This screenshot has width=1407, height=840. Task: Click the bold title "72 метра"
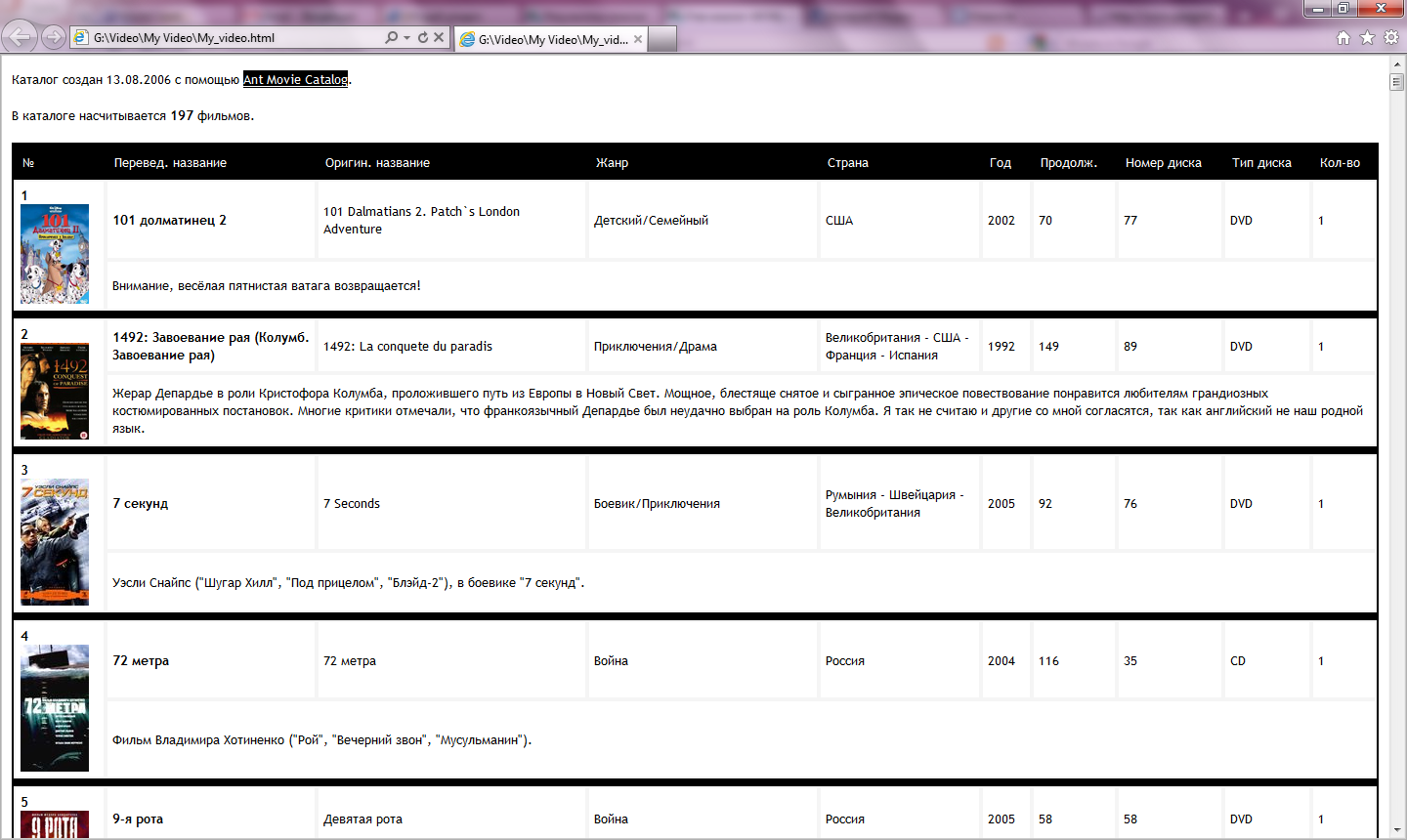[x=141, y=661]
